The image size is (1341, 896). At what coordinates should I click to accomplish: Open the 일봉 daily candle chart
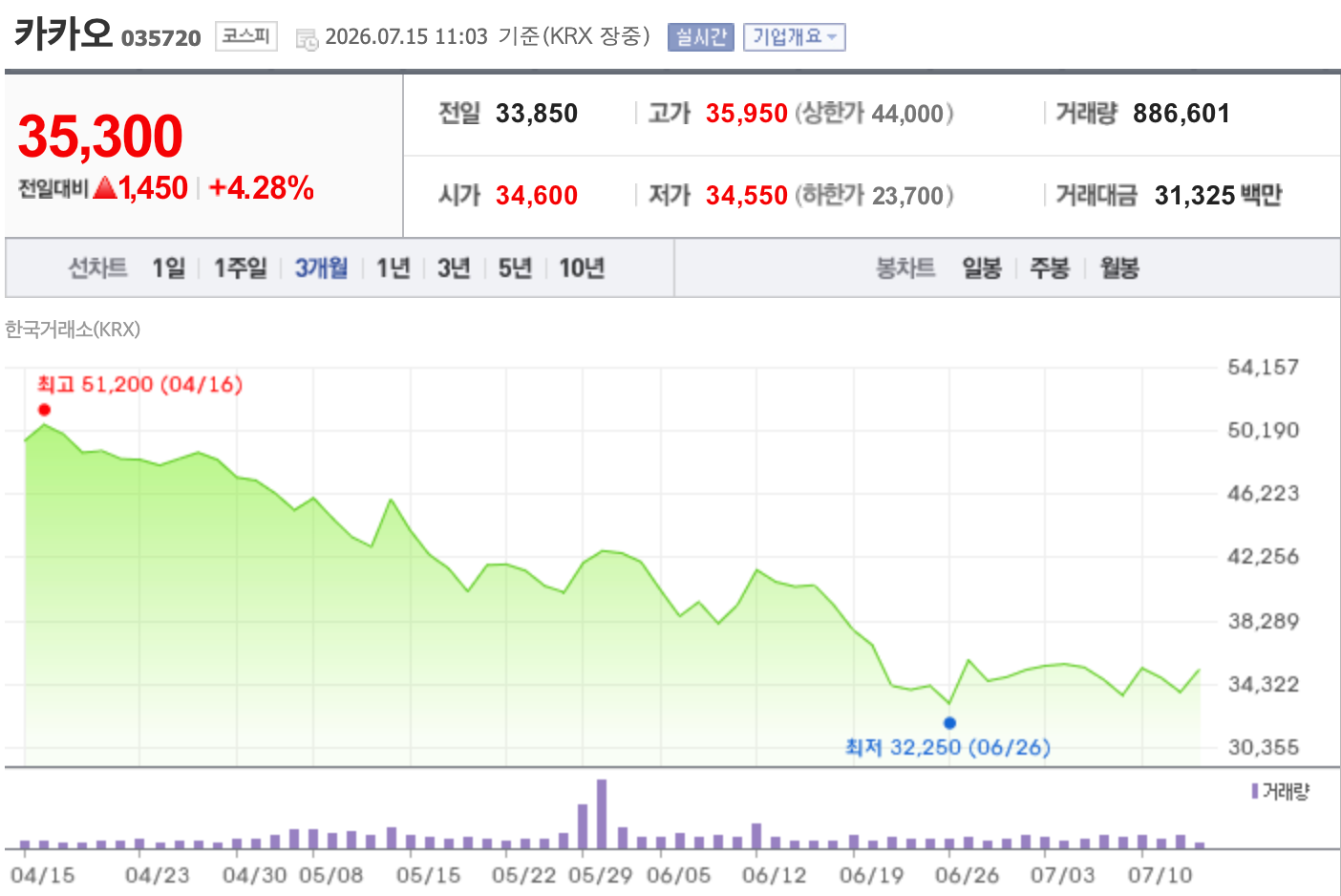[x=982, y=267]
